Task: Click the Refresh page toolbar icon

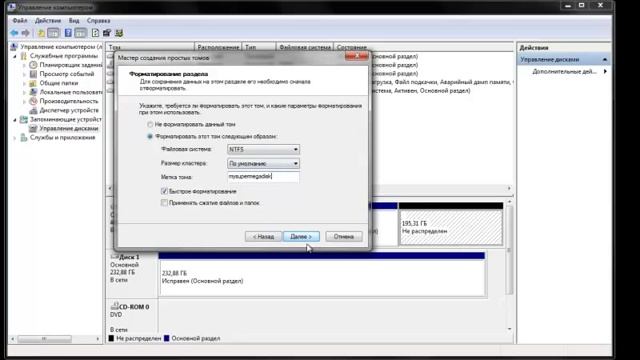Action: pos(95,33)
